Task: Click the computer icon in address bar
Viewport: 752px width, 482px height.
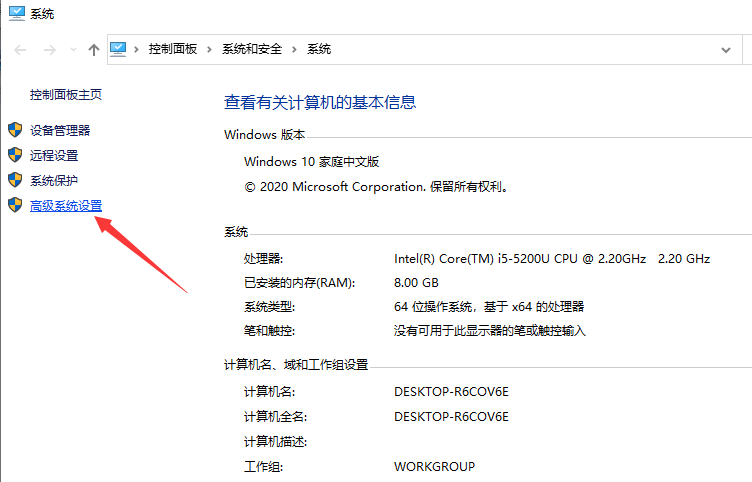Action: click(x=118, y=49)
